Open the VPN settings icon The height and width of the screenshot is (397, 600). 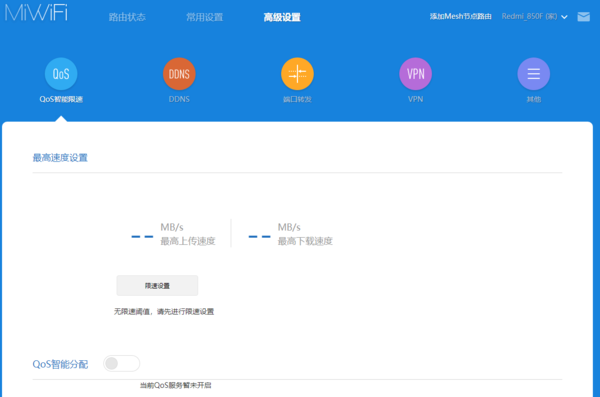(x=416, y=74)
